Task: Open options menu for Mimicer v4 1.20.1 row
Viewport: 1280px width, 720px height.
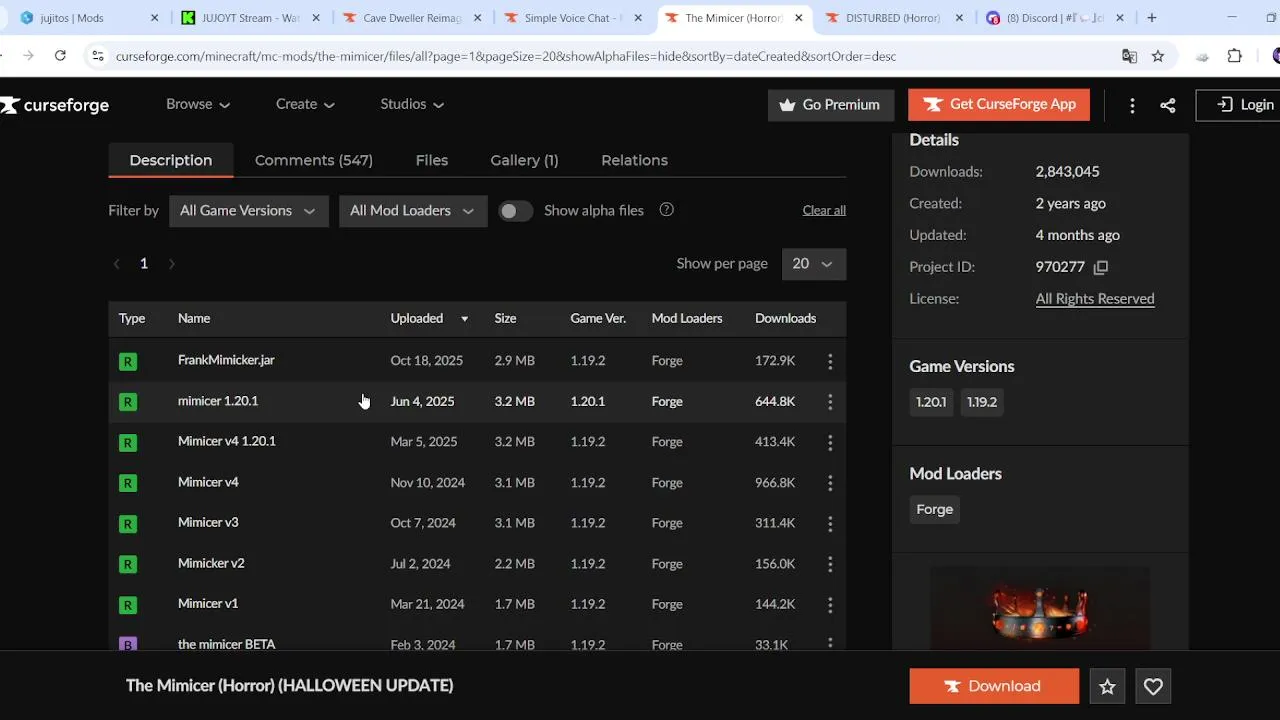Action: 830,442
